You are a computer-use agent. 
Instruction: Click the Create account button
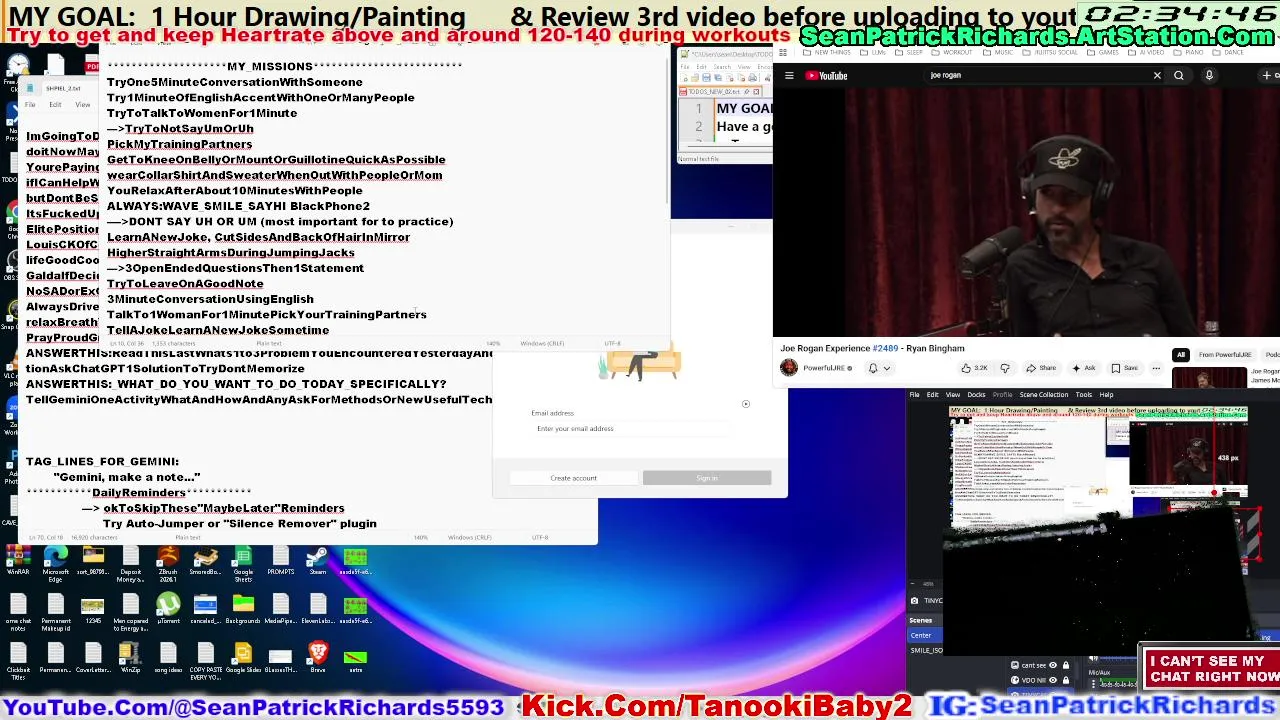(x=573, y=478)
